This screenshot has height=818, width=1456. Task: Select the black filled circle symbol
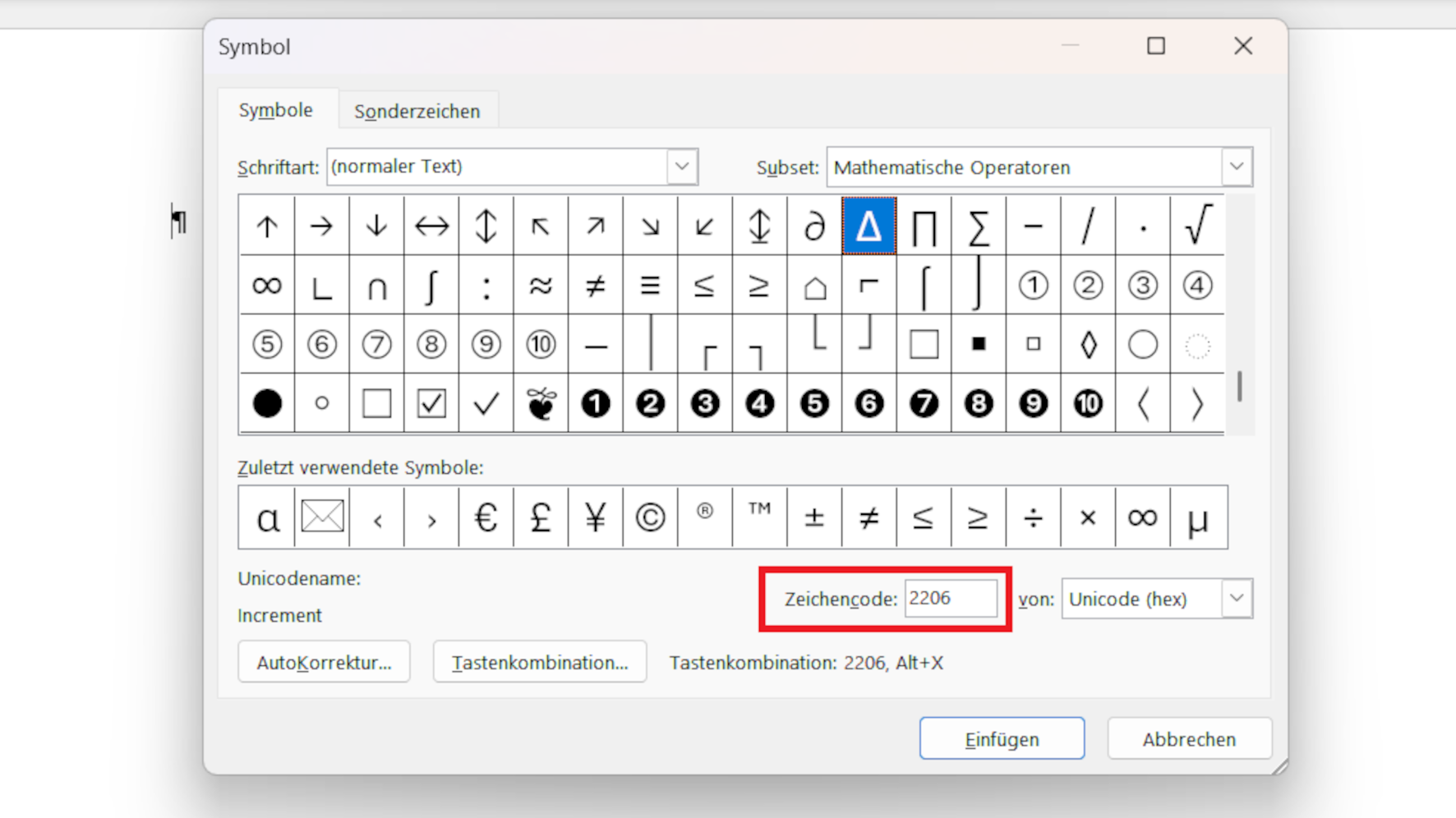266,403
